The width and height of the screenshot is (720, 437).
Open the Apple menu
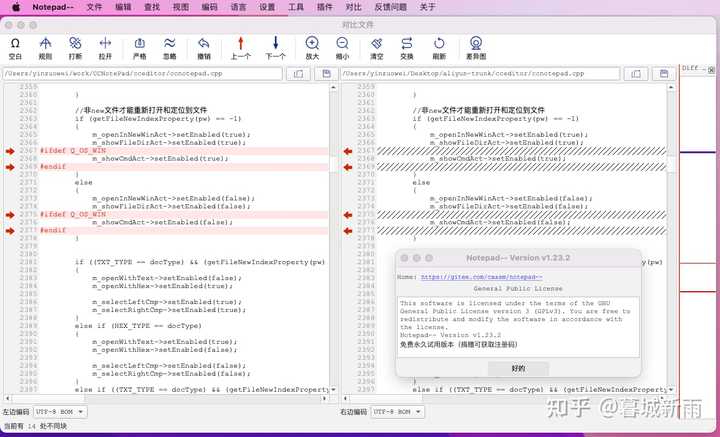pos(16,7)
